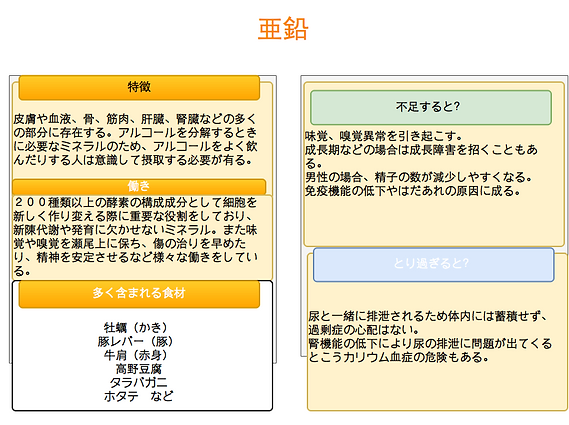Image resolution: width=569 pixels, height=425 pixels.
Task: Click the sentence starting 腎機能の低下により
Action: tap(430, 350)
